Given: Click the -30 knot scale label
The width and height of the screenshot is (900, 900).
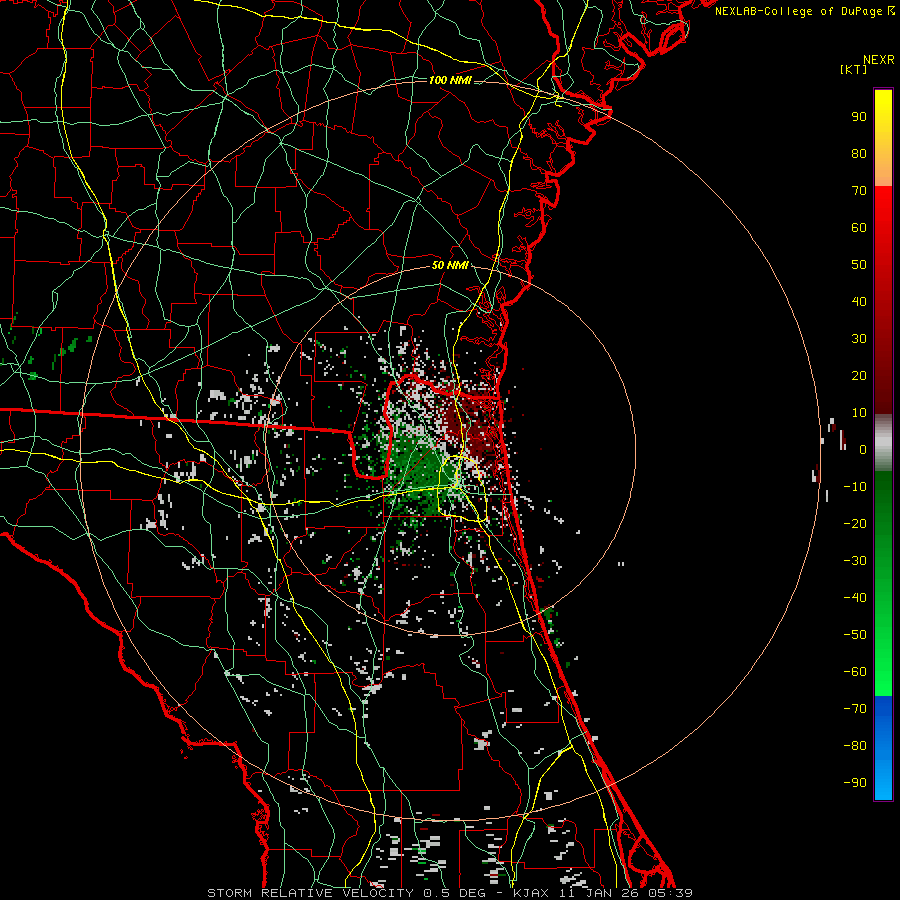Looking at the screenshot, I should pos(855,561).
